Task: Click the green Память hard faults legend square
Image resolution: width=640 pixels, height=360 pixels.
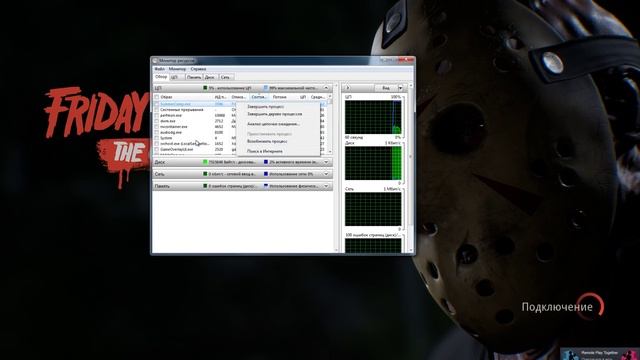Action: (205, 186)
